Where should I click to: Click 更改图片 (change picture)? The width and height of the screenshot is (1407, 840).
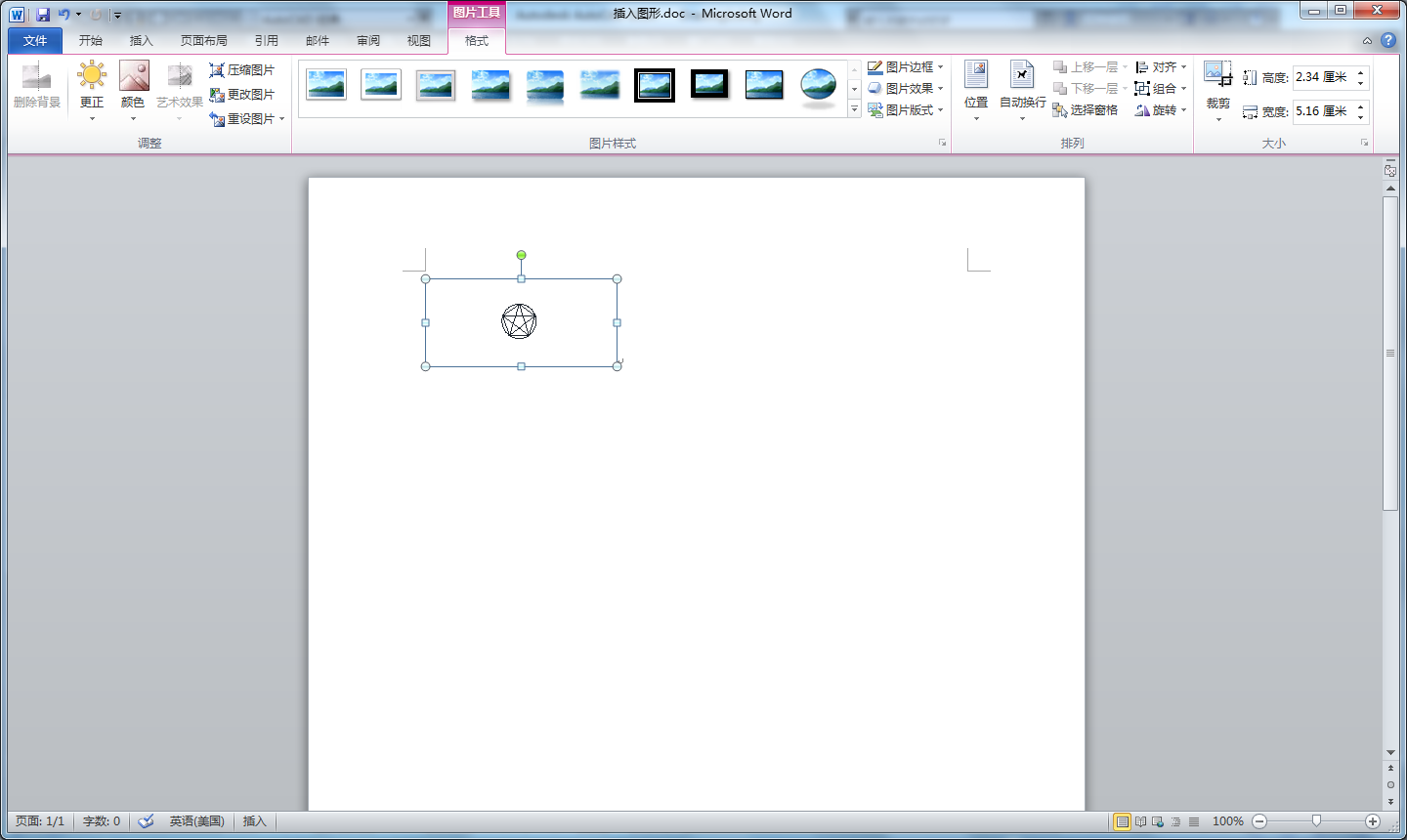click(242, 95)
